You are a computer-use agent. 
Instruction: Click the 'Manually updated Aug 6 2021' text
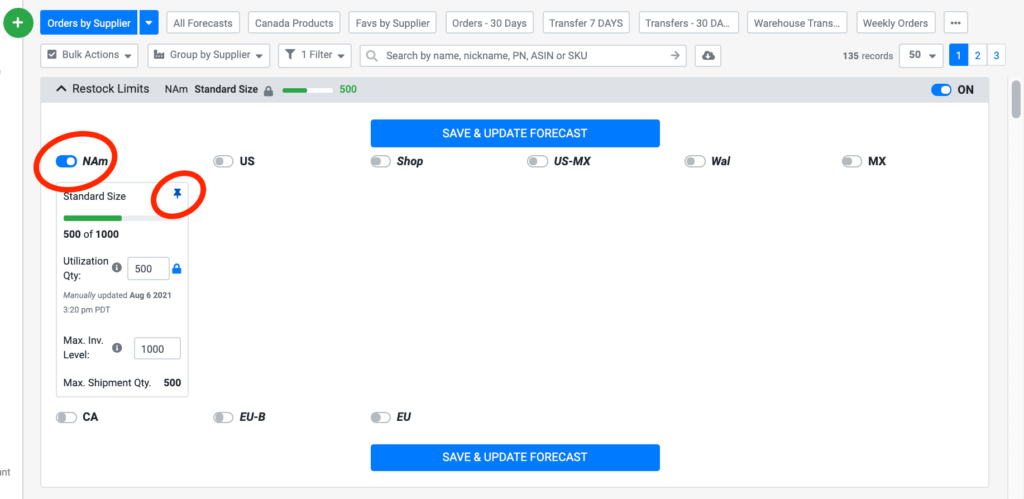118,295
